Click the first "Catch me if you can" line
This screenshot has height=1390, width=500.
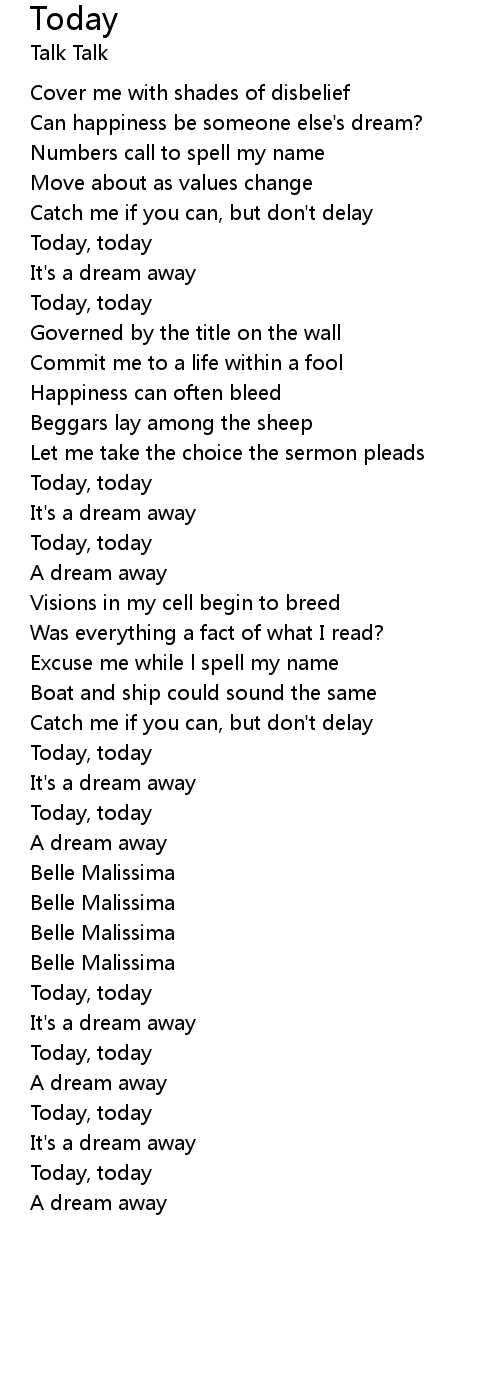(x=201, y=213)
